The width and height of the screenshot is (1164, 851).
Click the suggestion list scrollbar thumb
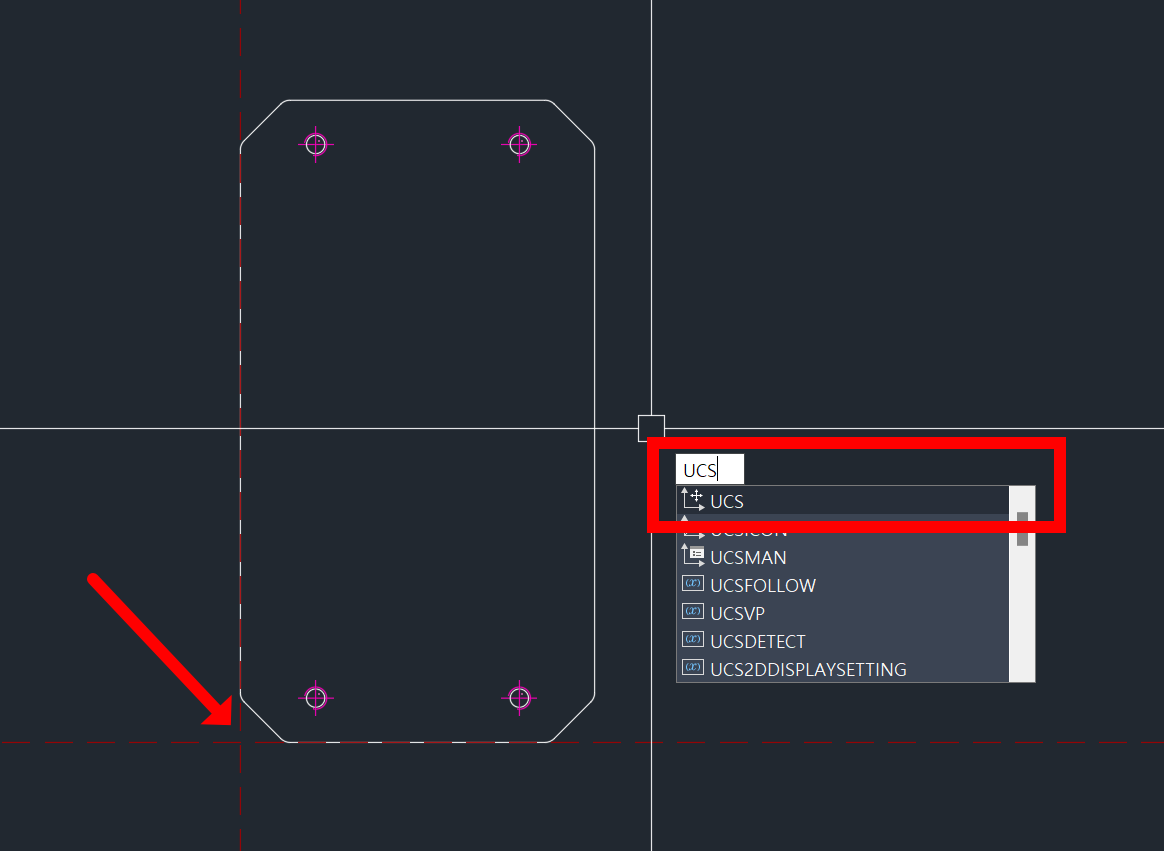1022,529
